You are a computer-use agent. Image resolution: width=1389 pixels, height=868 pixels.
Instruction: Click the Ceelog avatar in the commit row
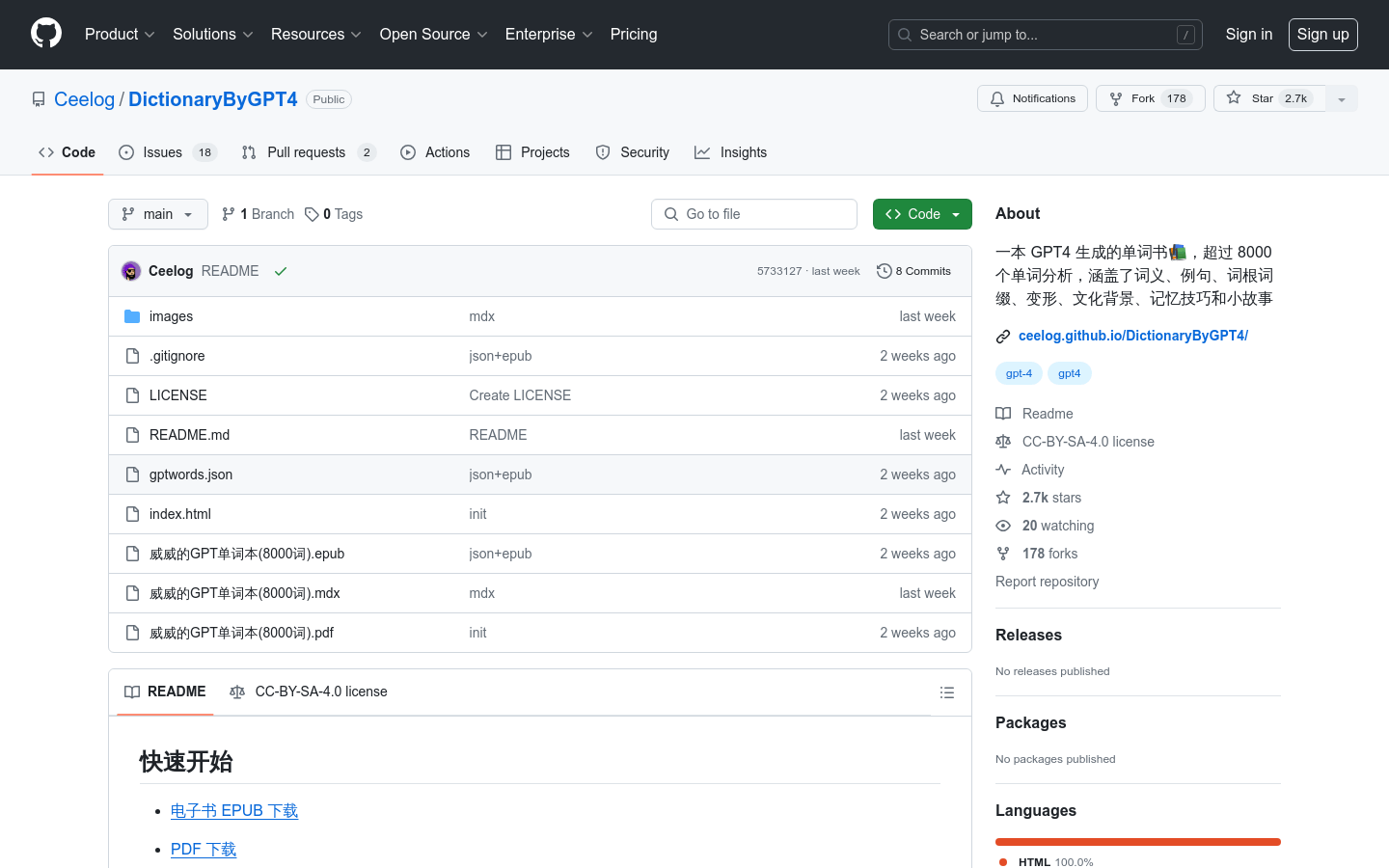tap(131, 271)
